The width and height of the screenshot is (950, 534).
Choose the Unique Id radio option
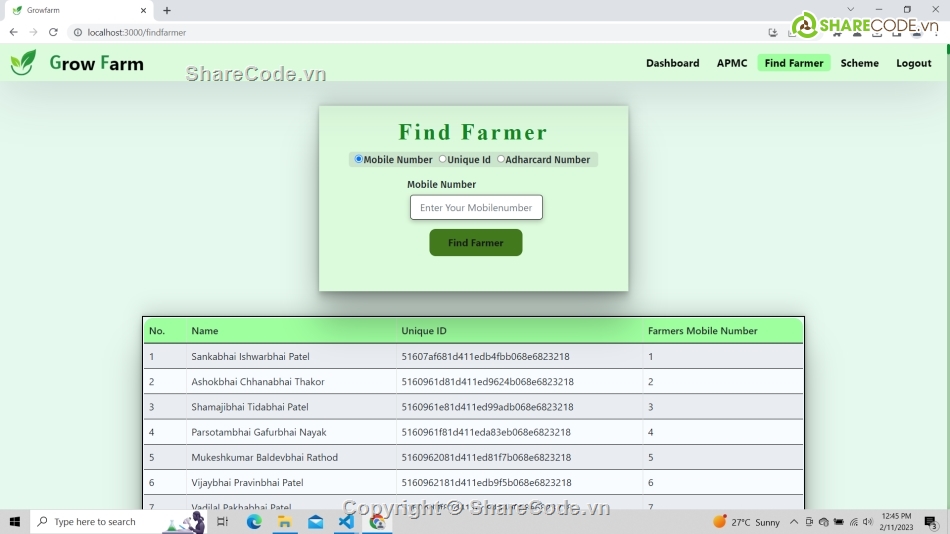(443, 159)
